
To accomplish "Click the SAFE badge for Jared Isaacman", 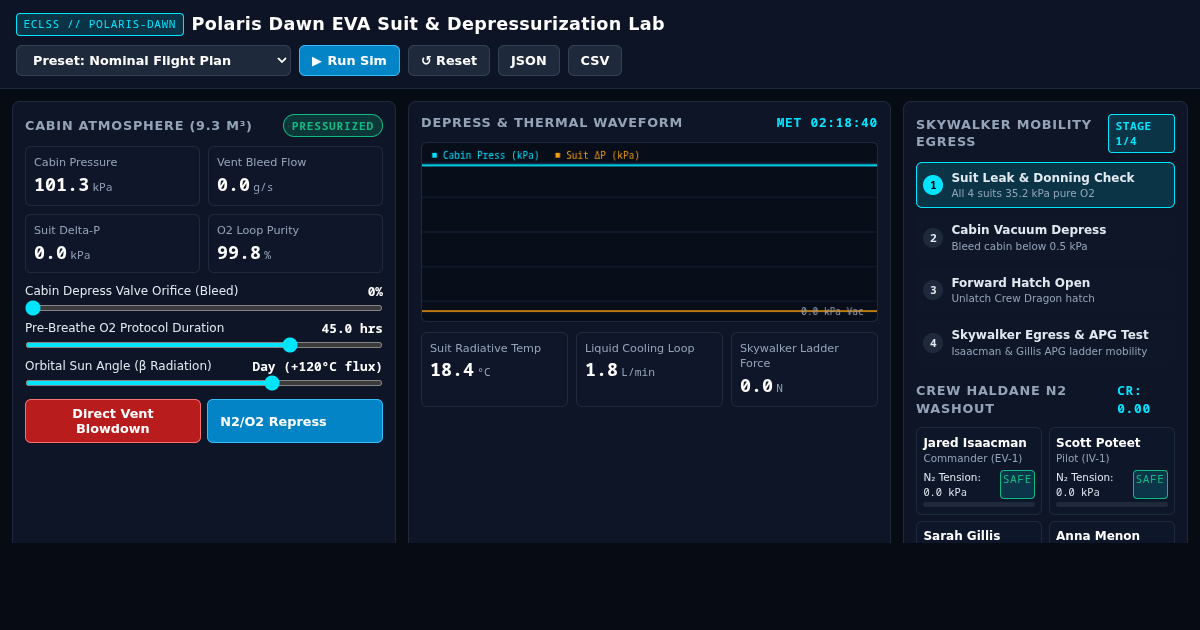I will 1017,484.
